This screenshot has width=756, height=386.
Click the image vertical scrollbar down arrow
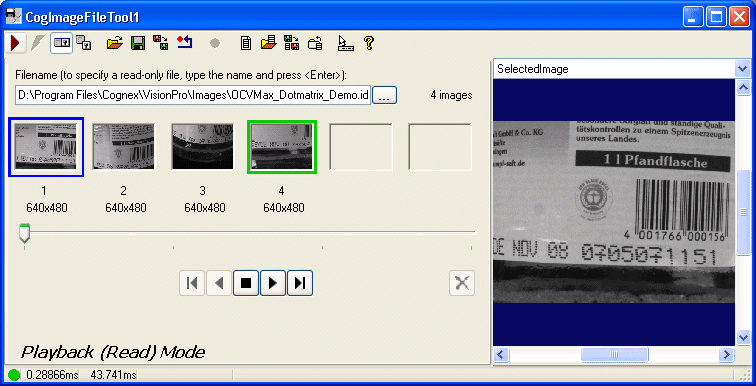[742, 337]
